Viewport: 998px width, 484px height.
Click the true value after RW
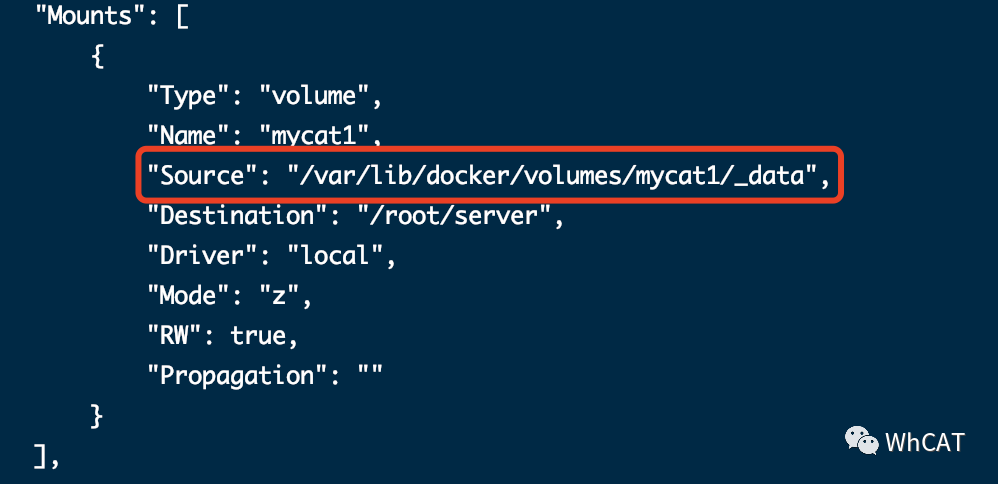coord(258,336)
